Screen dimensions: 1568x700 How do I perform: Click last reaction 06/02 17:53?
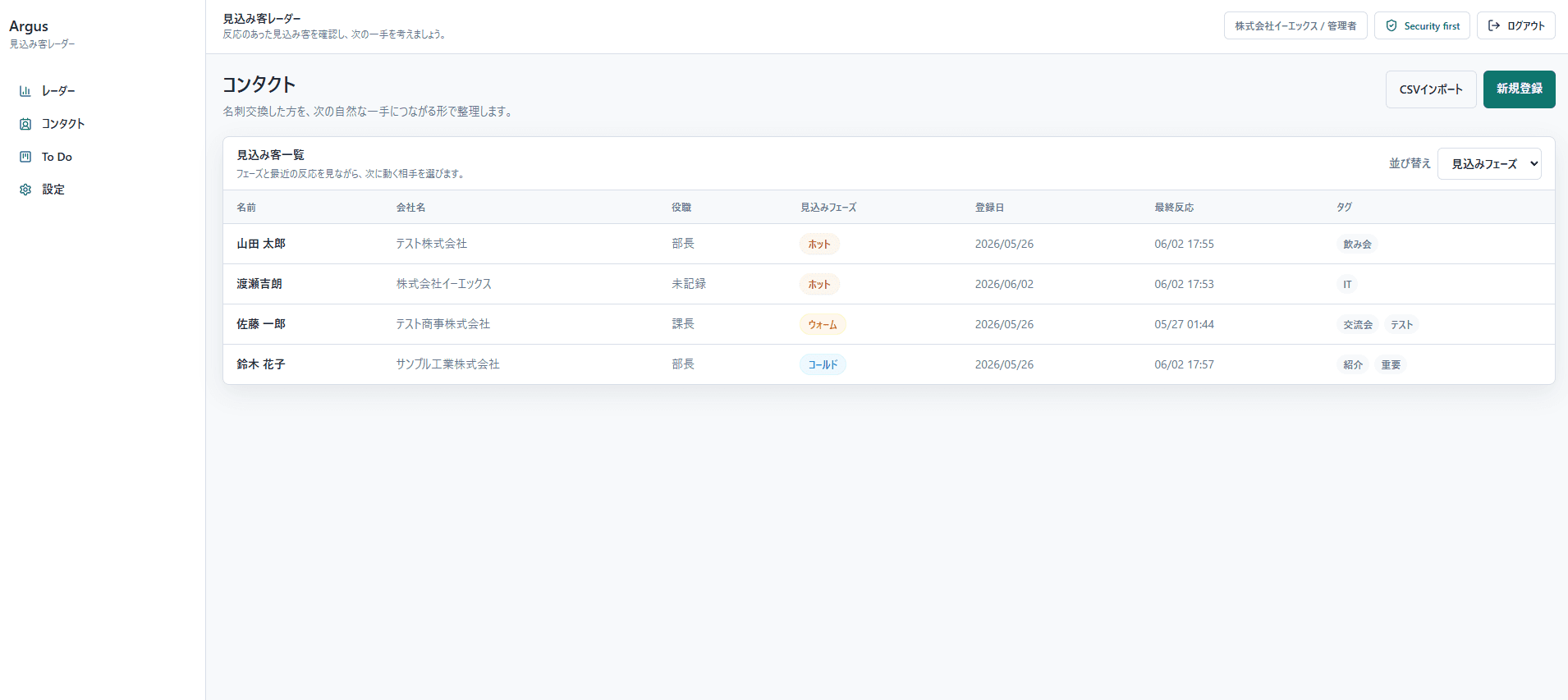(x=1184, y=284)
